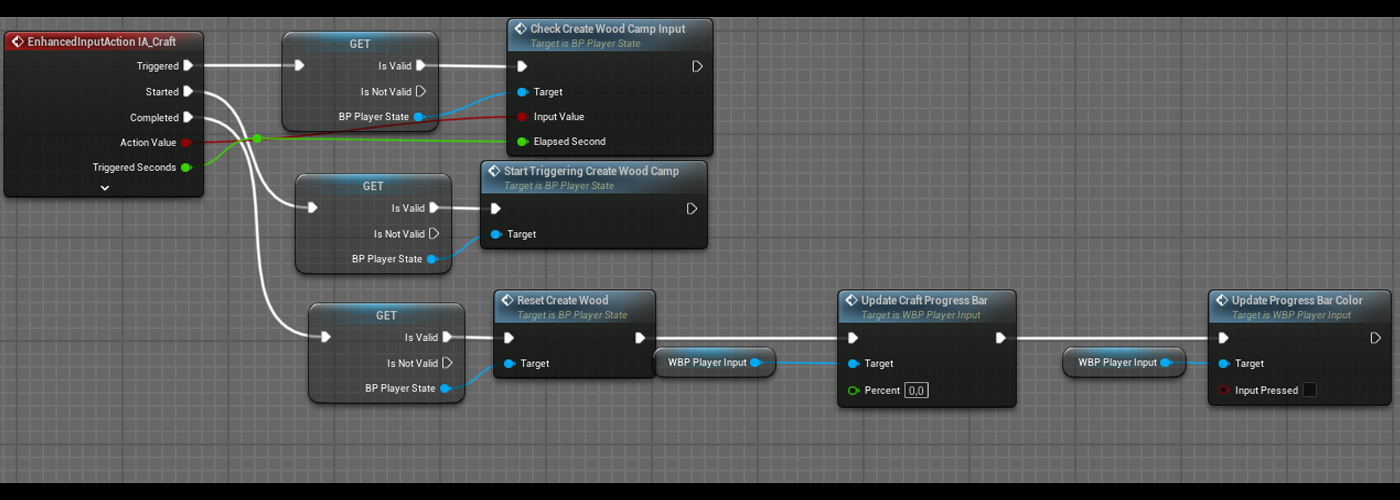Click the dark red Input Pressed pin
The width and height of the screenshot is (1400, 500).
1224,390
